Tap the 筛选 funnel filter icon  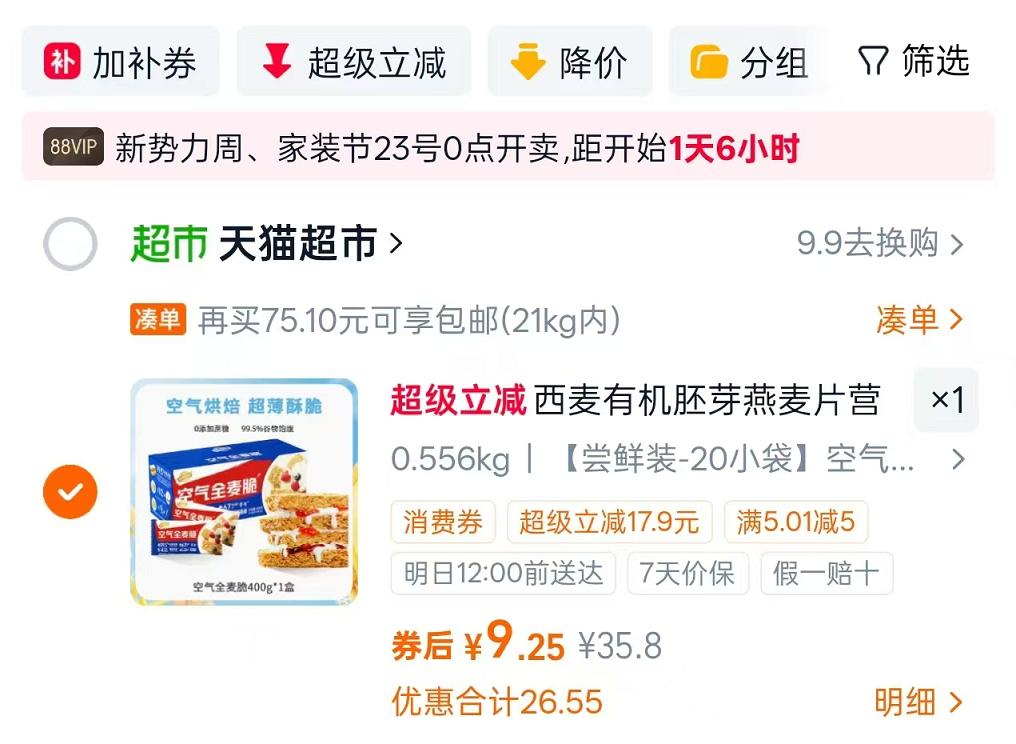pyautogui.click(x=873, y=61)
